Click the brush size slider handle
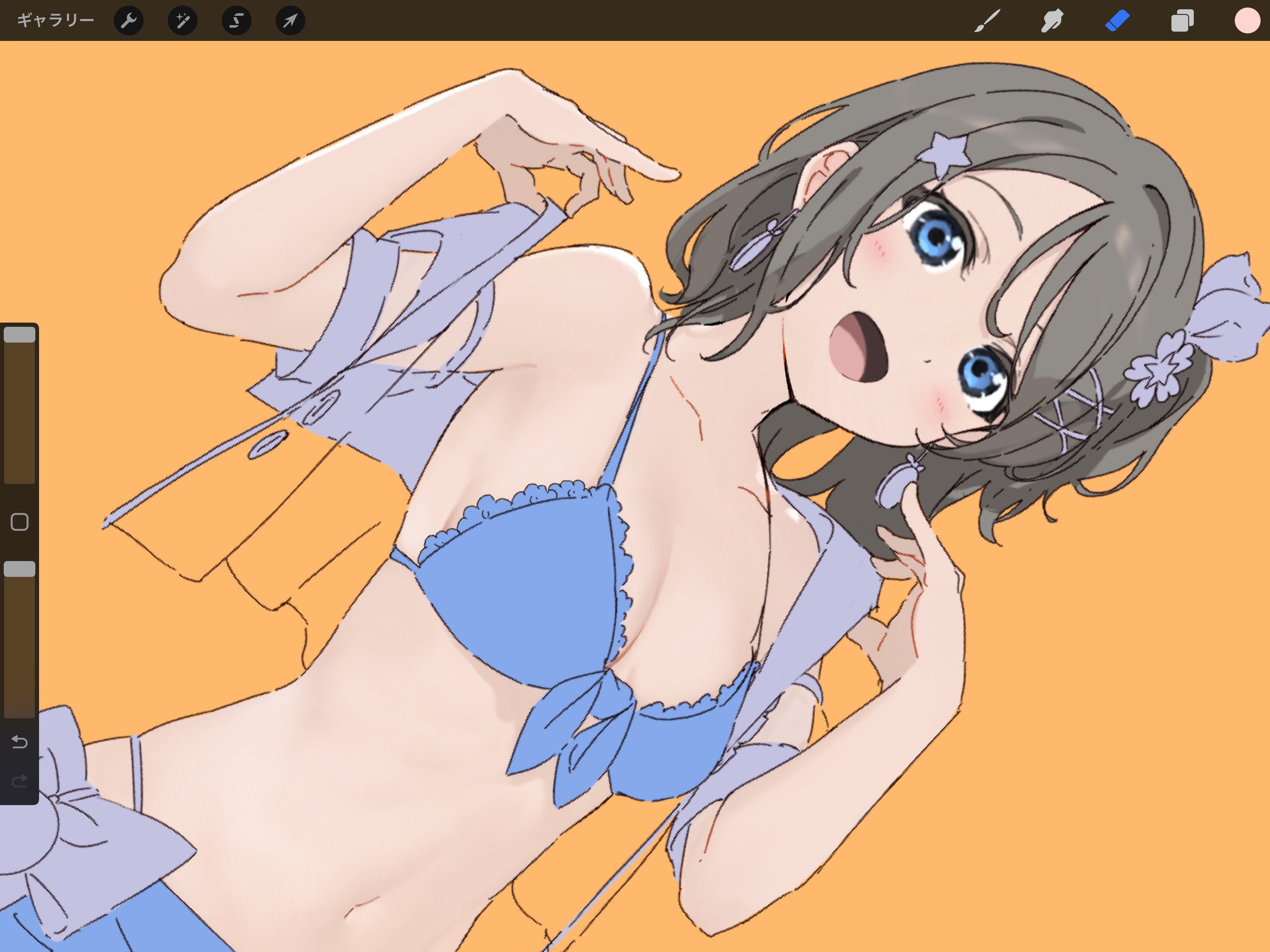This screenshot has width=1270, height=952. click(20, 335)
